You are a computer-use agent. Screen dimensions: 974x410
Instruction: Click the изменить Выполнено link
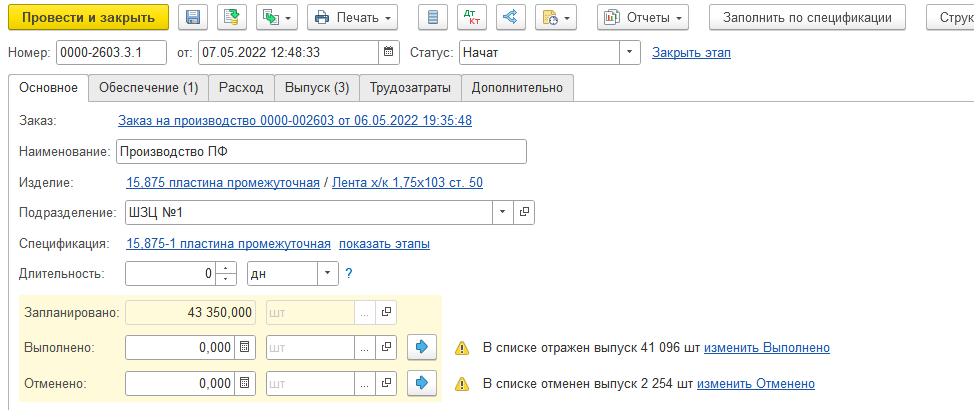pos(767,348)
